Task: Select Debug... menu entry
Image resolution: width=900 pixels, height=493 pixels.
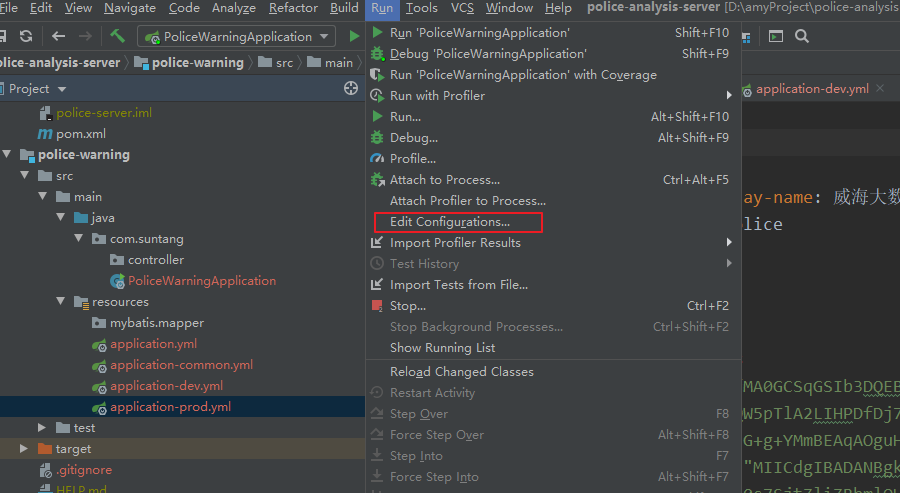Action: point(552,138)
